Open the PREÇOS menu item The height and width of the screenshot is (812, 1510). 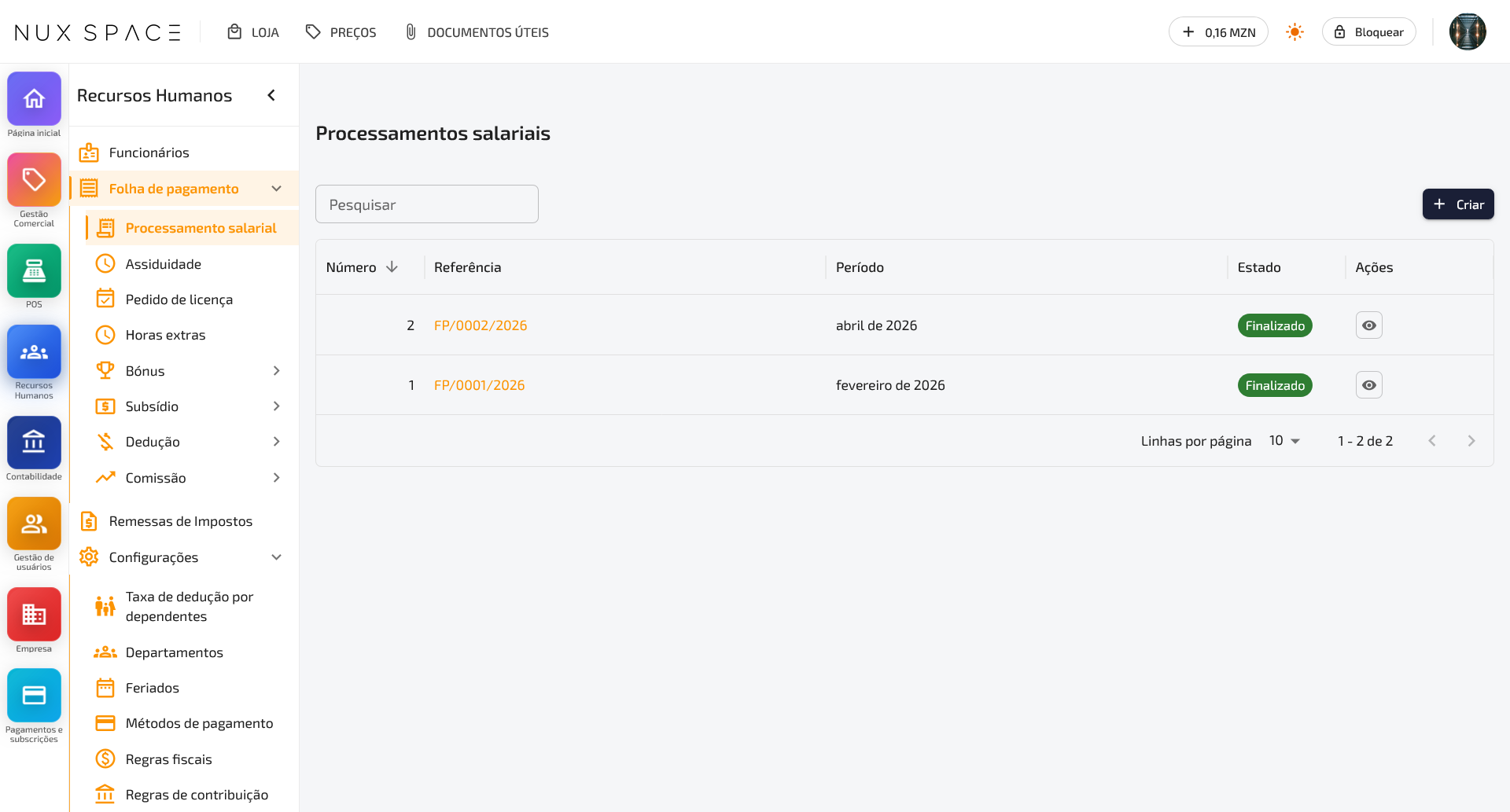pyautogui.click(x=341, y=32)
